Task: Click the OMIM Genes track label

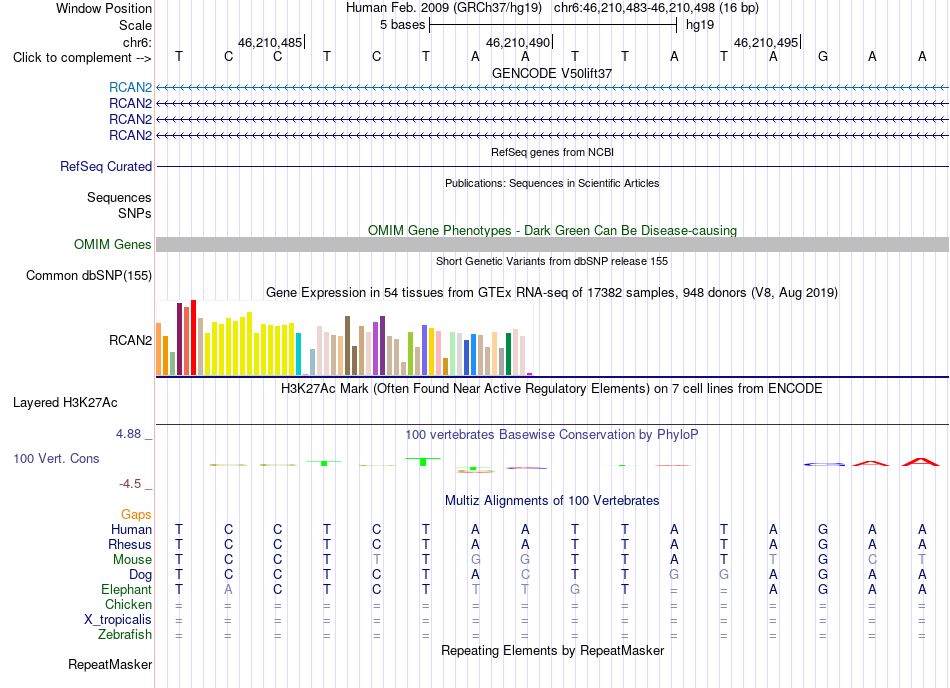Action: pos(113,245)
